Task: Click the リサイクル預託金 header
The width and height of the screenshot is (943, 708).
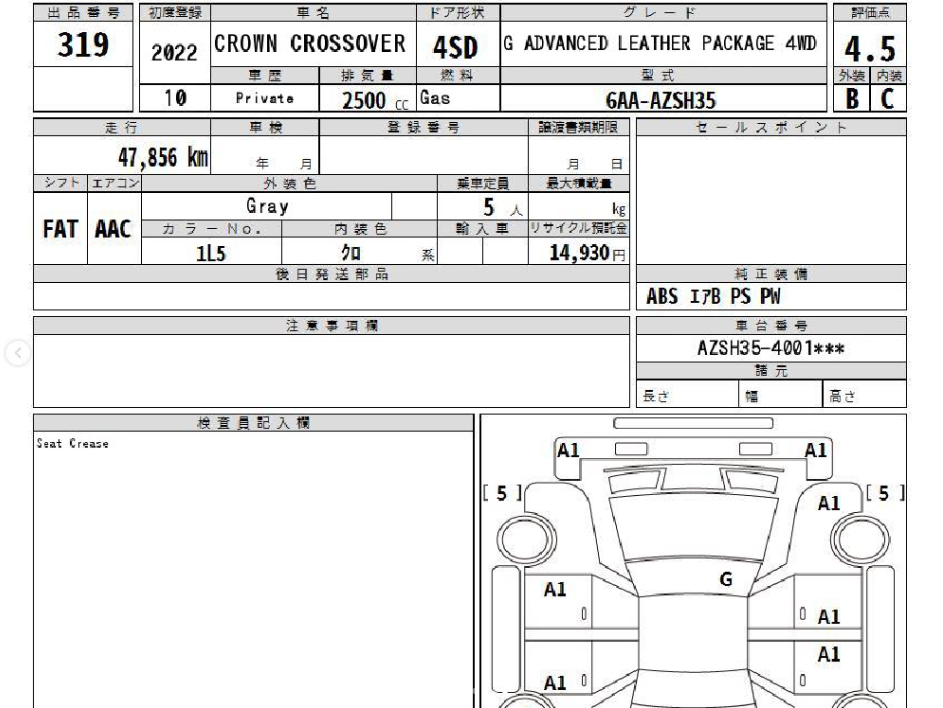Action: tap(579, 228)
